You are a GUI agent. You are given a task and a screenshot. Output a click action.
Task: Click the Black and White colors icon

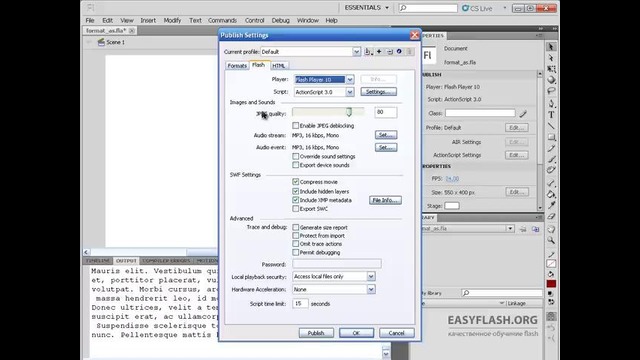[551, 293]
